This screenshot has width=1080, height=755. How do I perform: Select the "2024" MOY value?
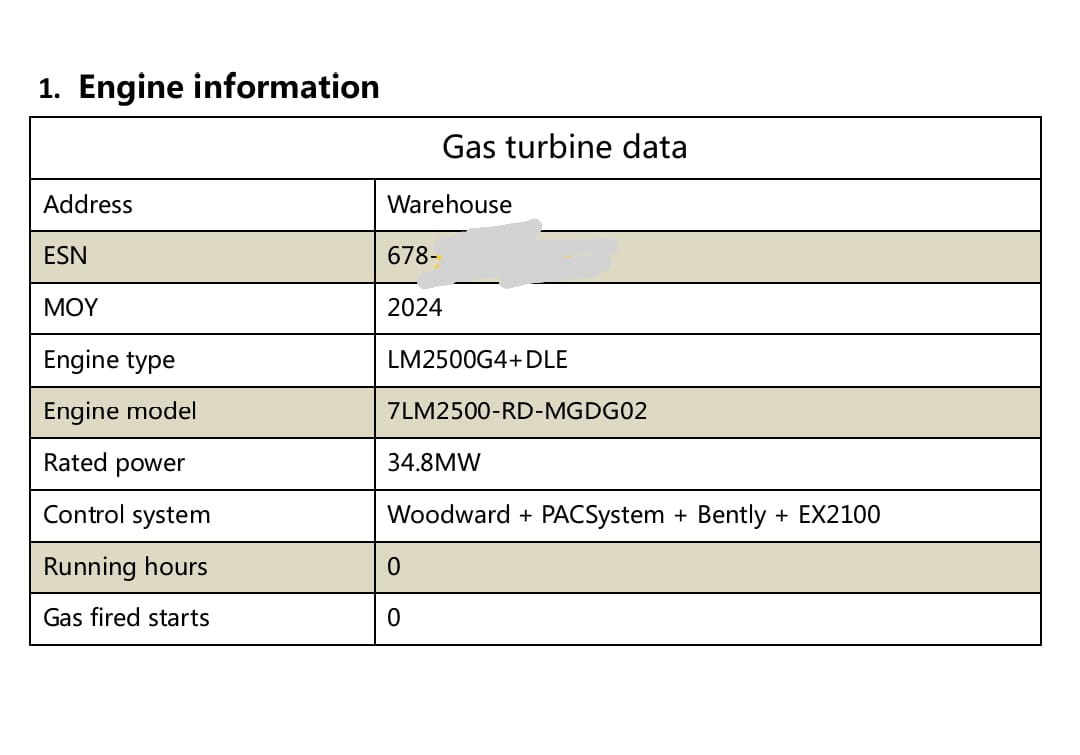click(x=415, y=308)
